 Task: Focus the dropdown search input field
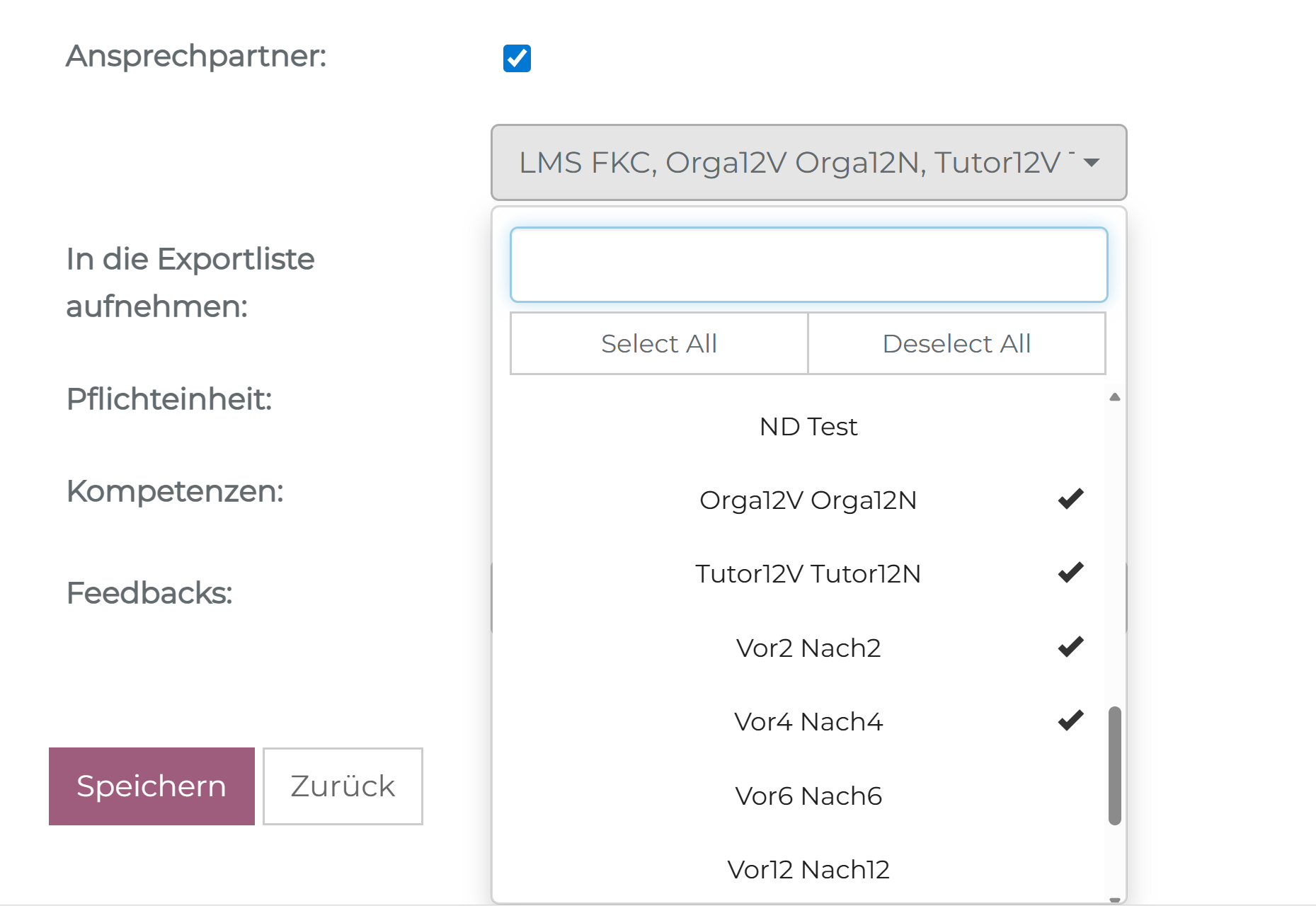(808, 265)
